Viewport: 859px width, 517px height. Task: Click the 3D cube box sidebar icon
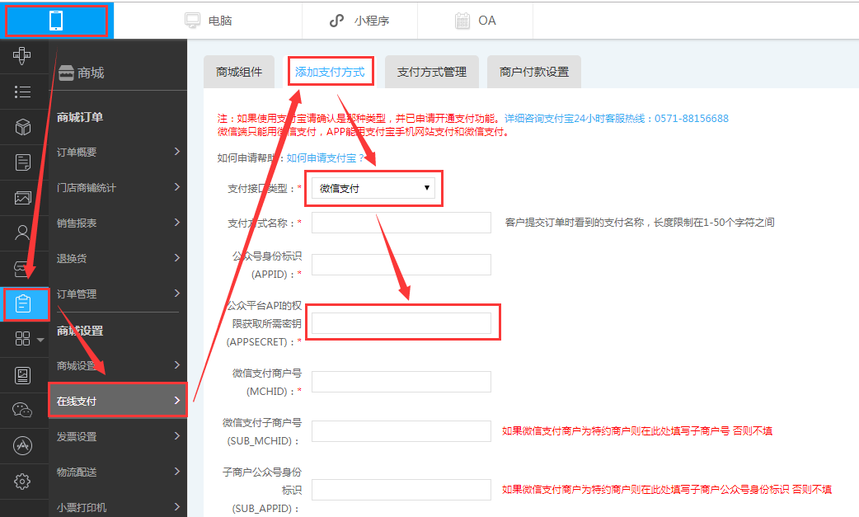coord(22,127)
